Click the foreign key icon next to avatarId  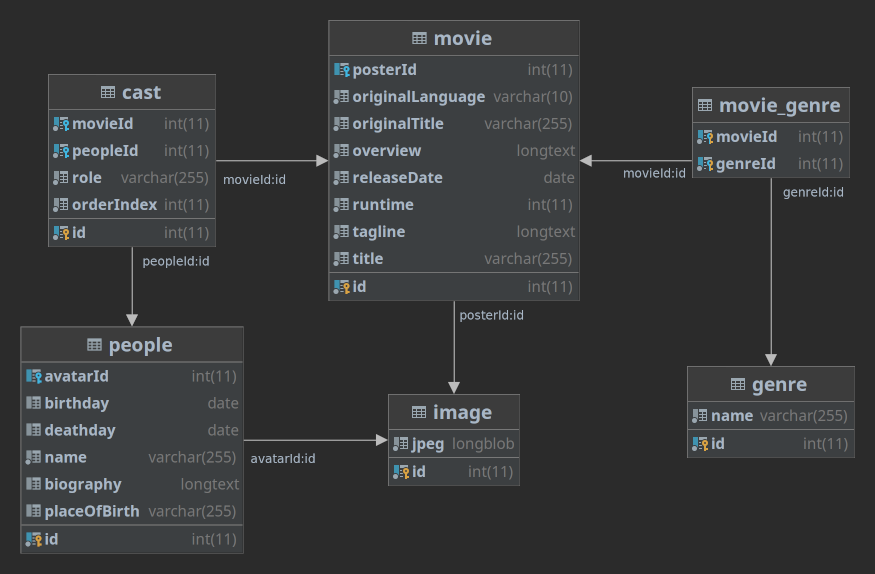(x=33, y=376)
